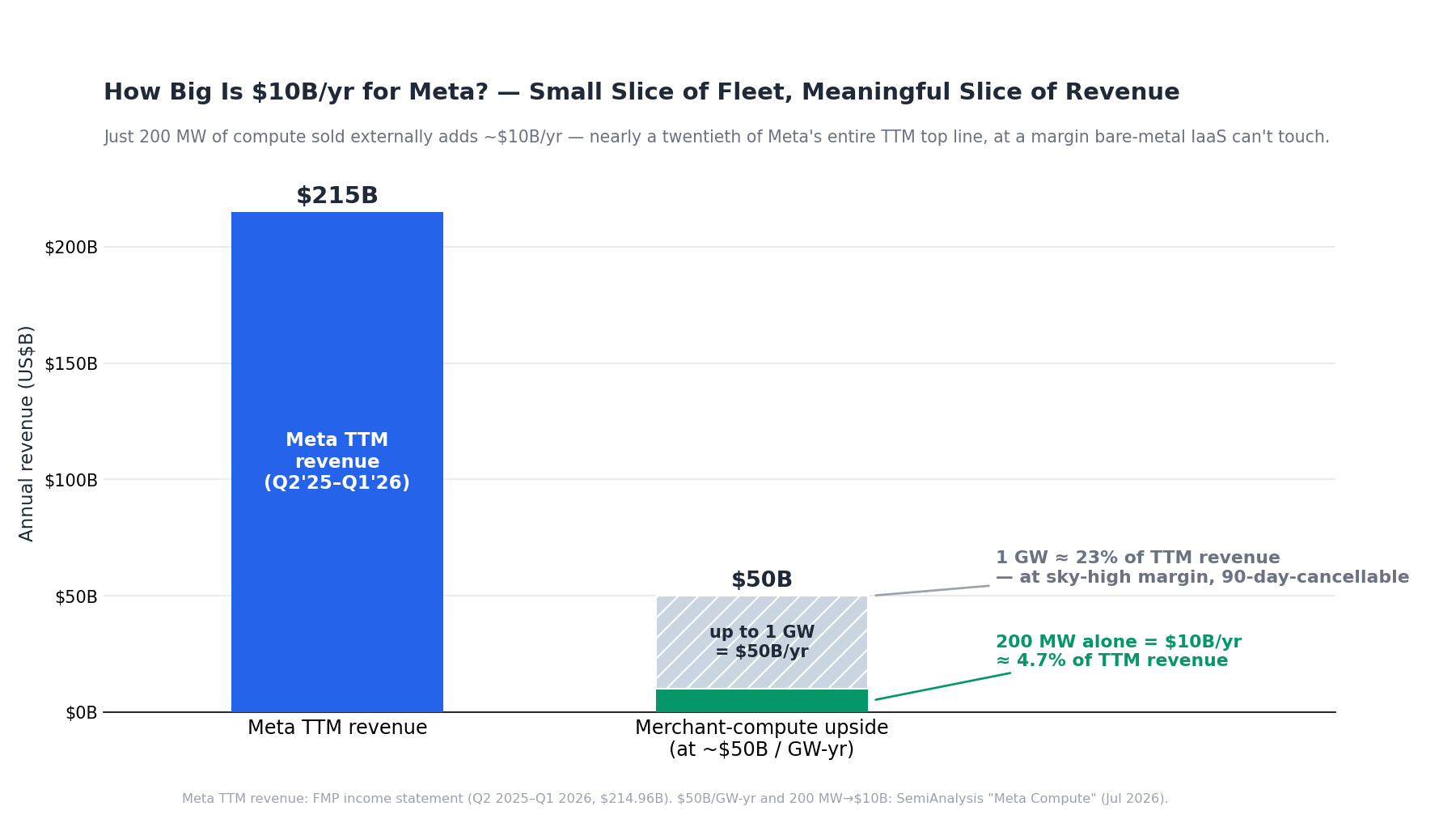Click the $50B value label above the hatched bar

click(762, 580)
